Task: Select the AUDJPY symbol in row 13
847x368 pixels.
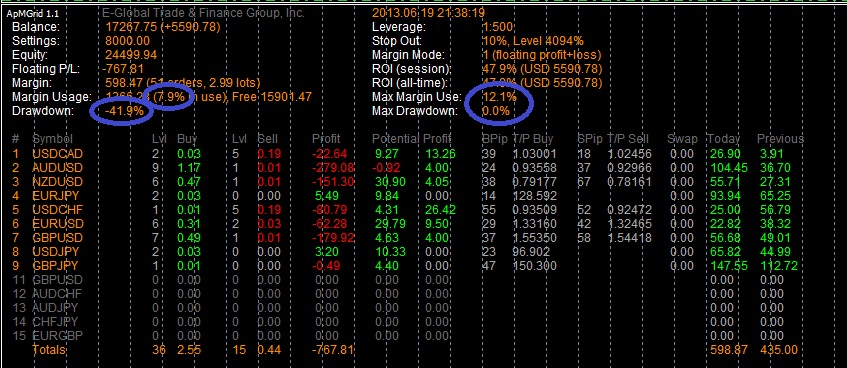Action: click(55, 307)
